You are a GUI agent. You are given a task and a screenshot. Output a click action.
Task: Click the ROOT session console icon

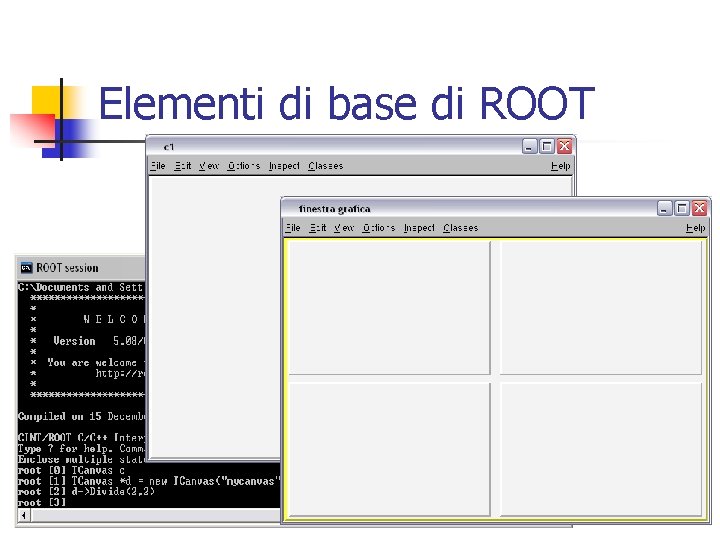[26, 268]
